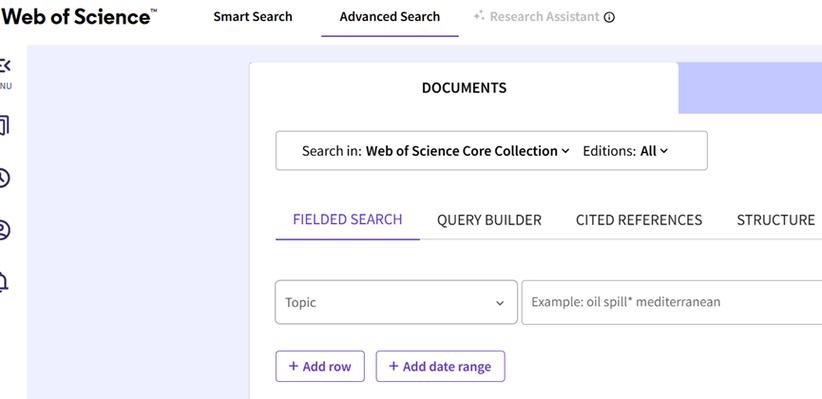Open Web of Science Core Collection dropdown
Image resolution: width=822 pixels, height=399 pixels.
pos(467,151)
